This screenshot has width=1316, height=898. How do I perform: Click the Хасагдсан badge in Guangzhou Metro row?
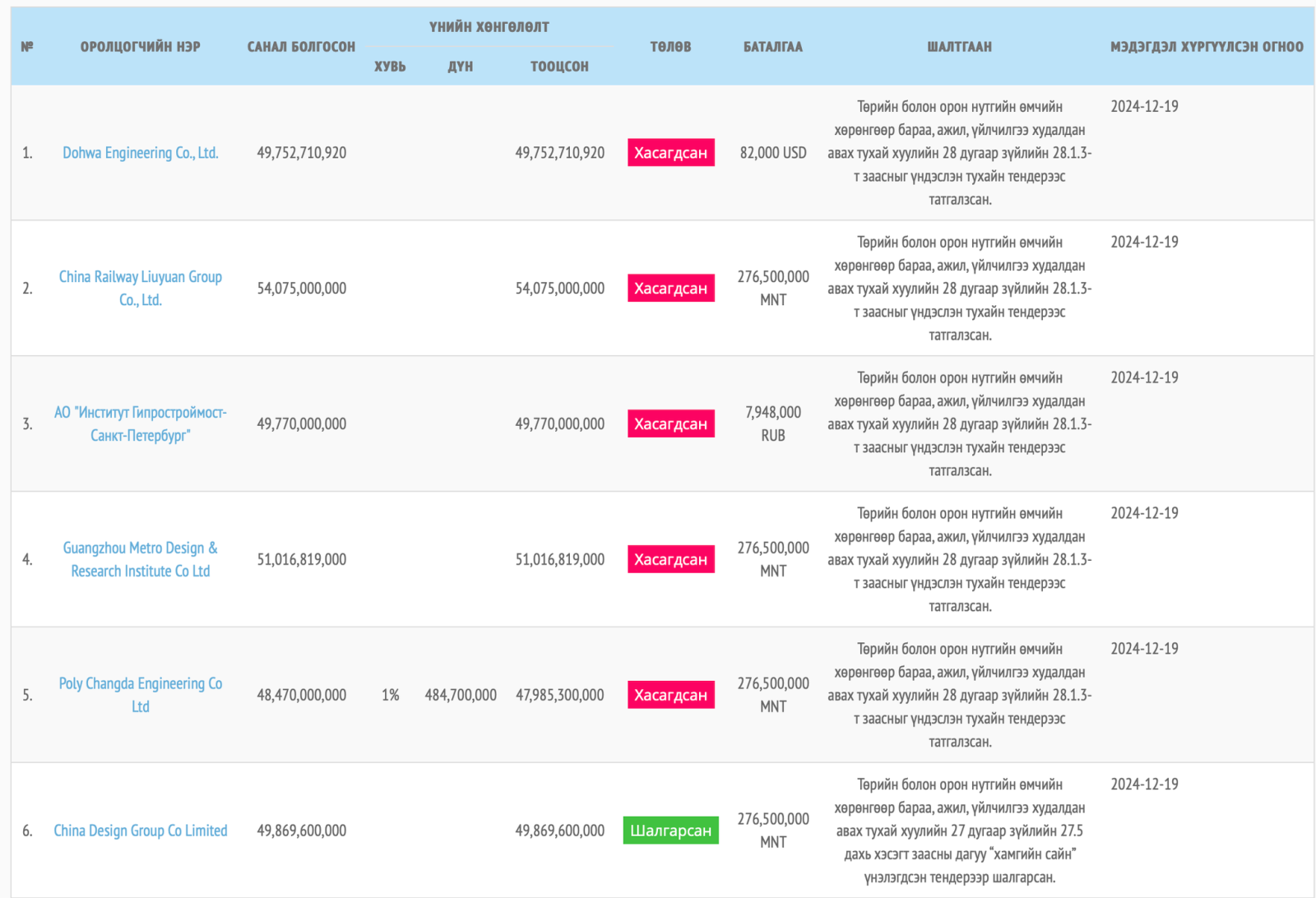671,559
